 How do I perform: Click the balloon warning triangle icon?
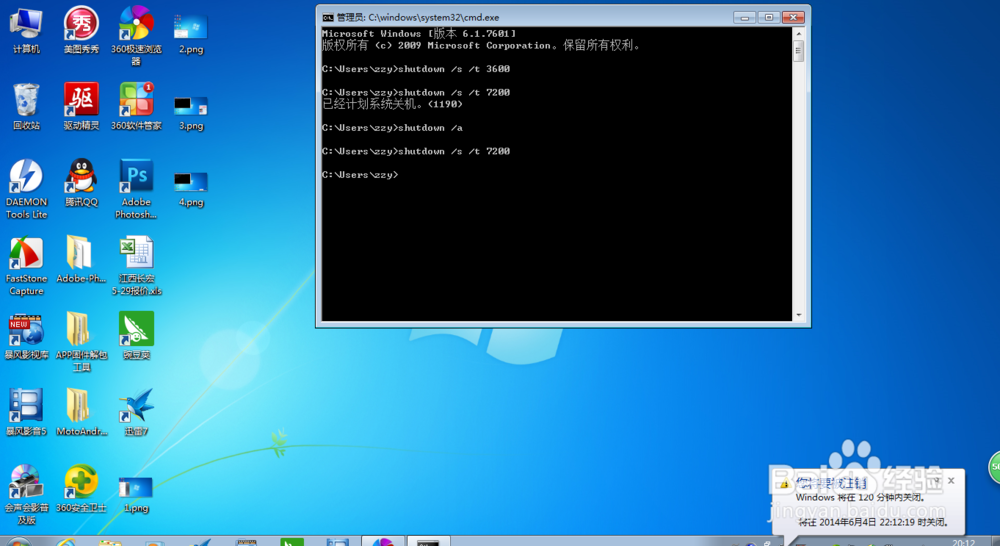click(784, 485)
